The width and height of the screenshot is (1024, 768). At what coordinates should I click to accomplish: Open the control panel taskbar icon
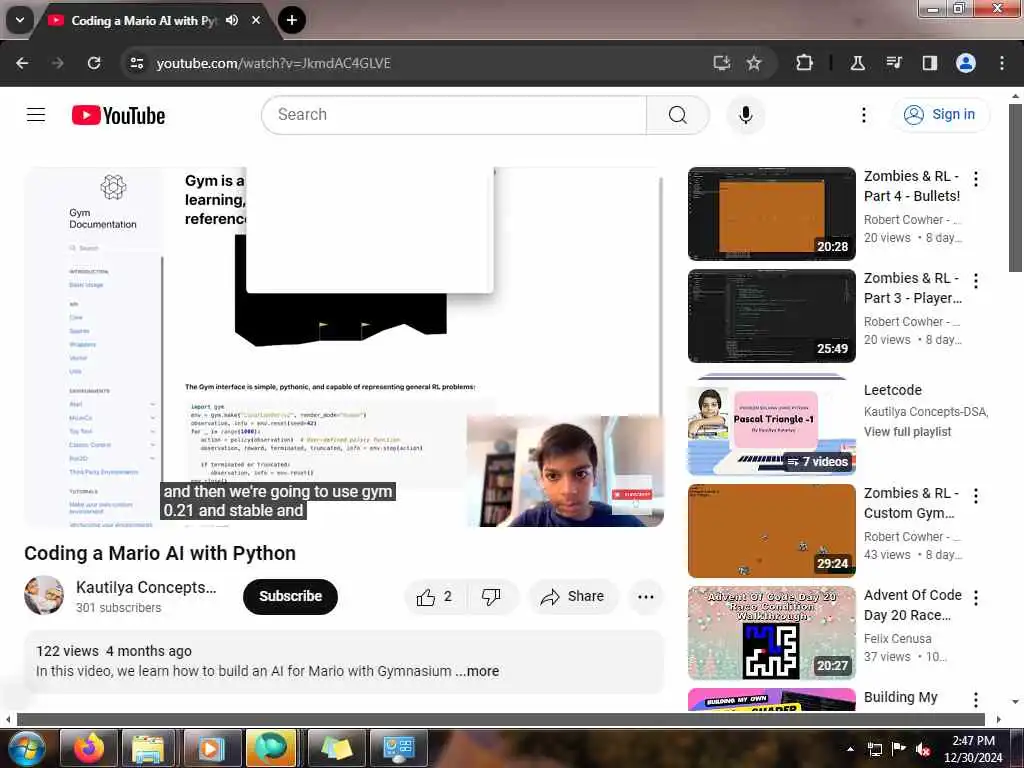click(398, 748)
